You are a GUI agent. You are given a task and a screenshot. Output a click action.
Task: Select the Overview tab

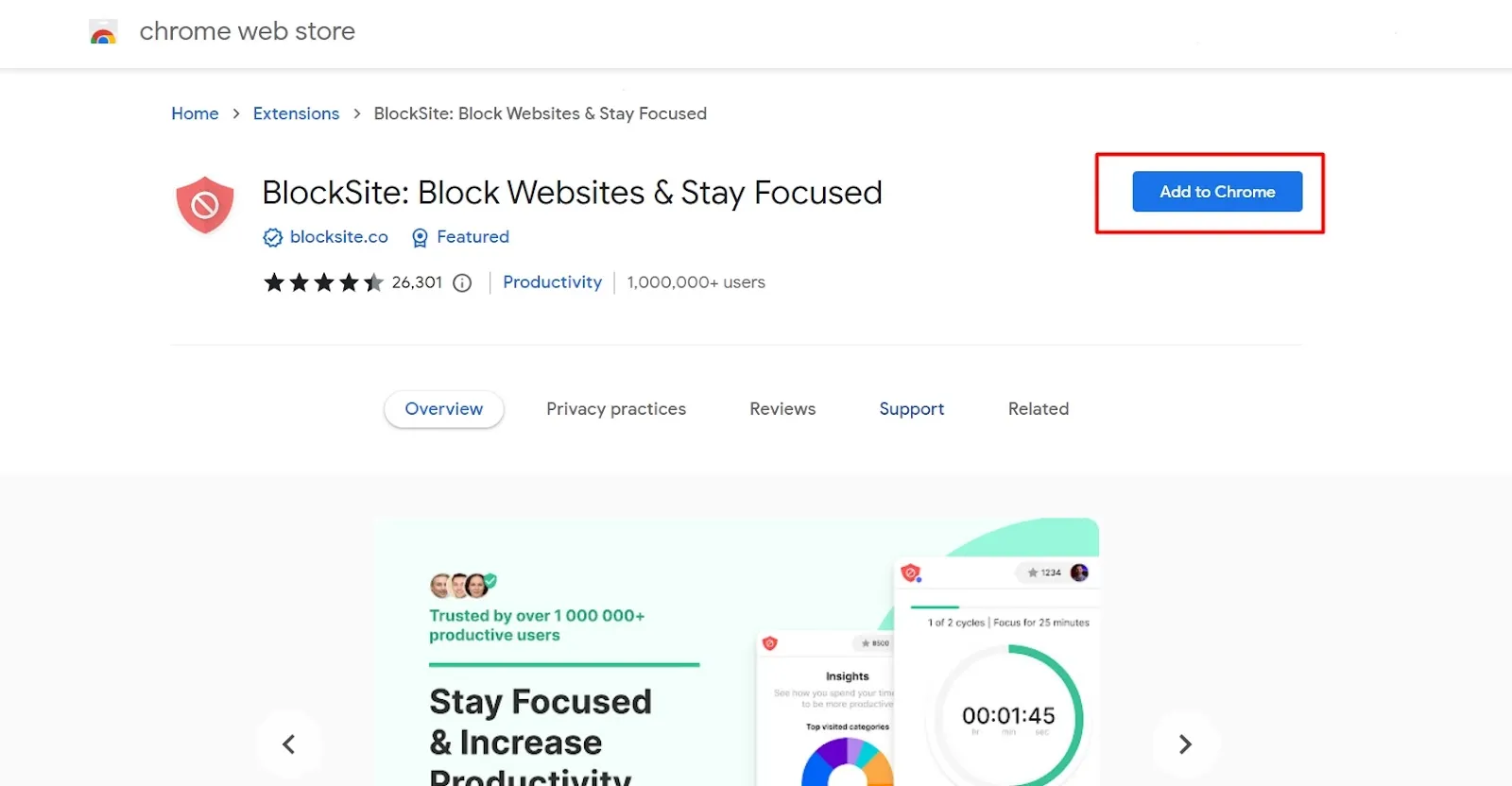click(443, 409)
